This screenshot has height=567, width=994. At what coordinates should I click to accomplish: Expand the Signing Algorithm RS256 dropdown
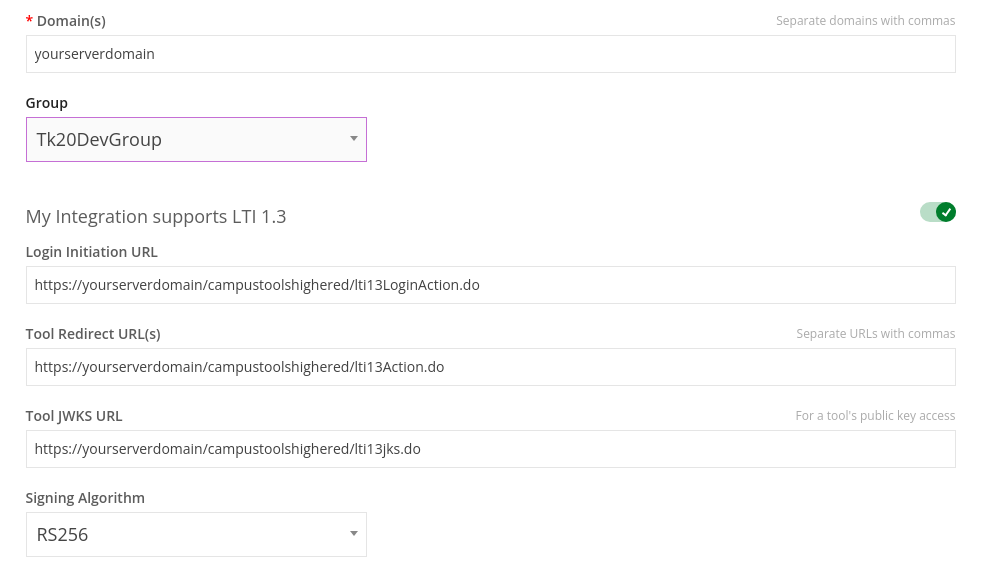coord(196,535)
